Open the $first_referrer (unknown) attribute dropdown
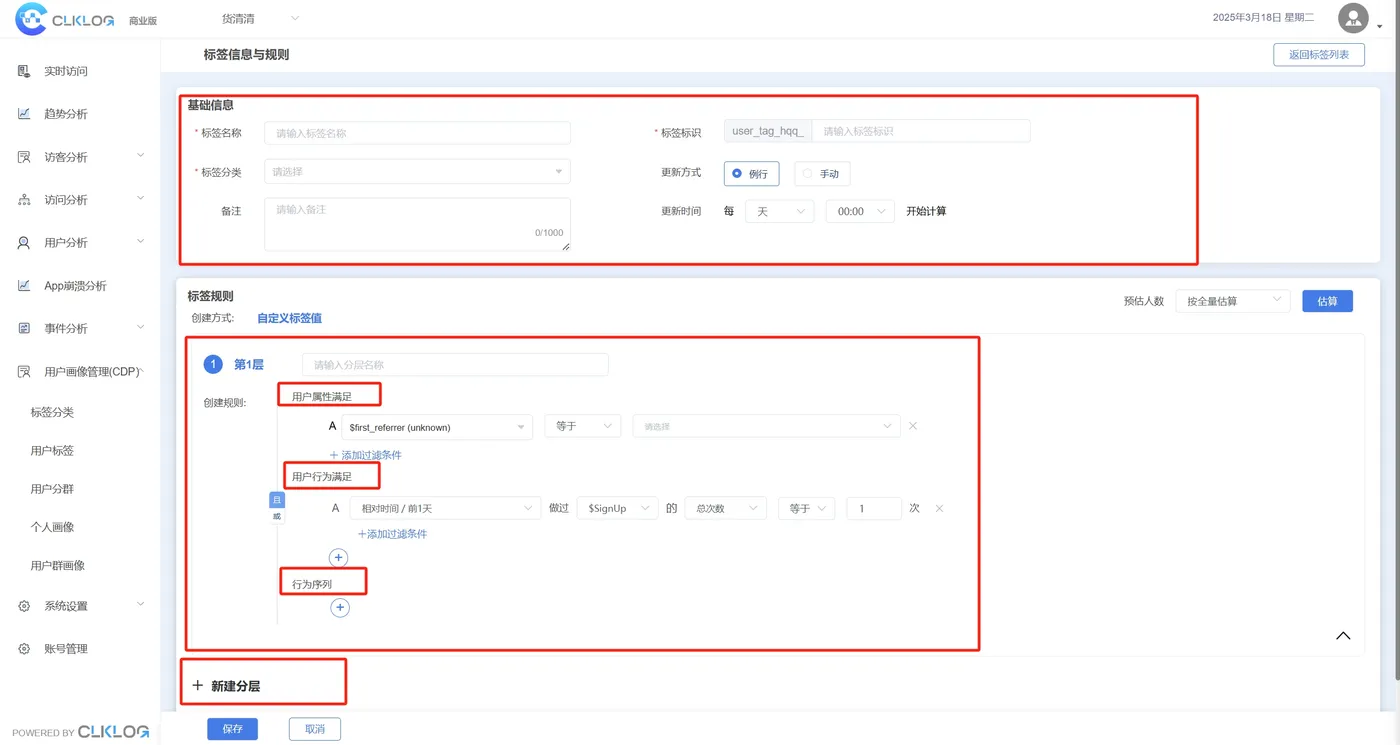Image resolution: width=1400 pixels, height=745 pixels. [x=436, y=427]
